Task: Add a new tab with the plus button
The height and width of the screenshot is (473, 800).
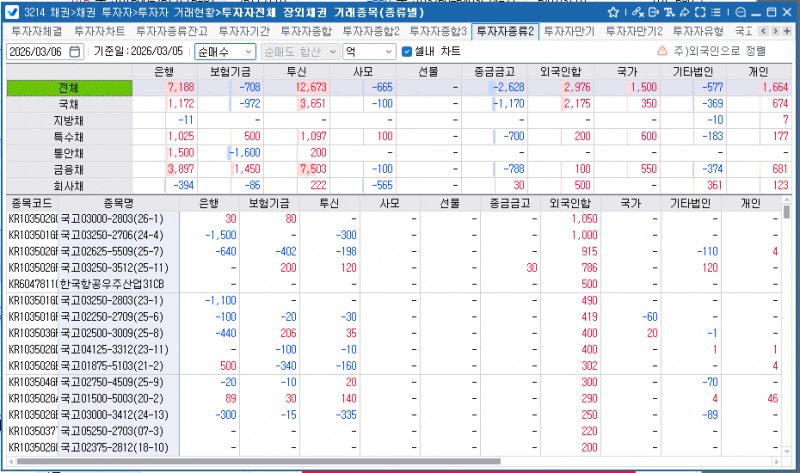Action: (787, 31)
